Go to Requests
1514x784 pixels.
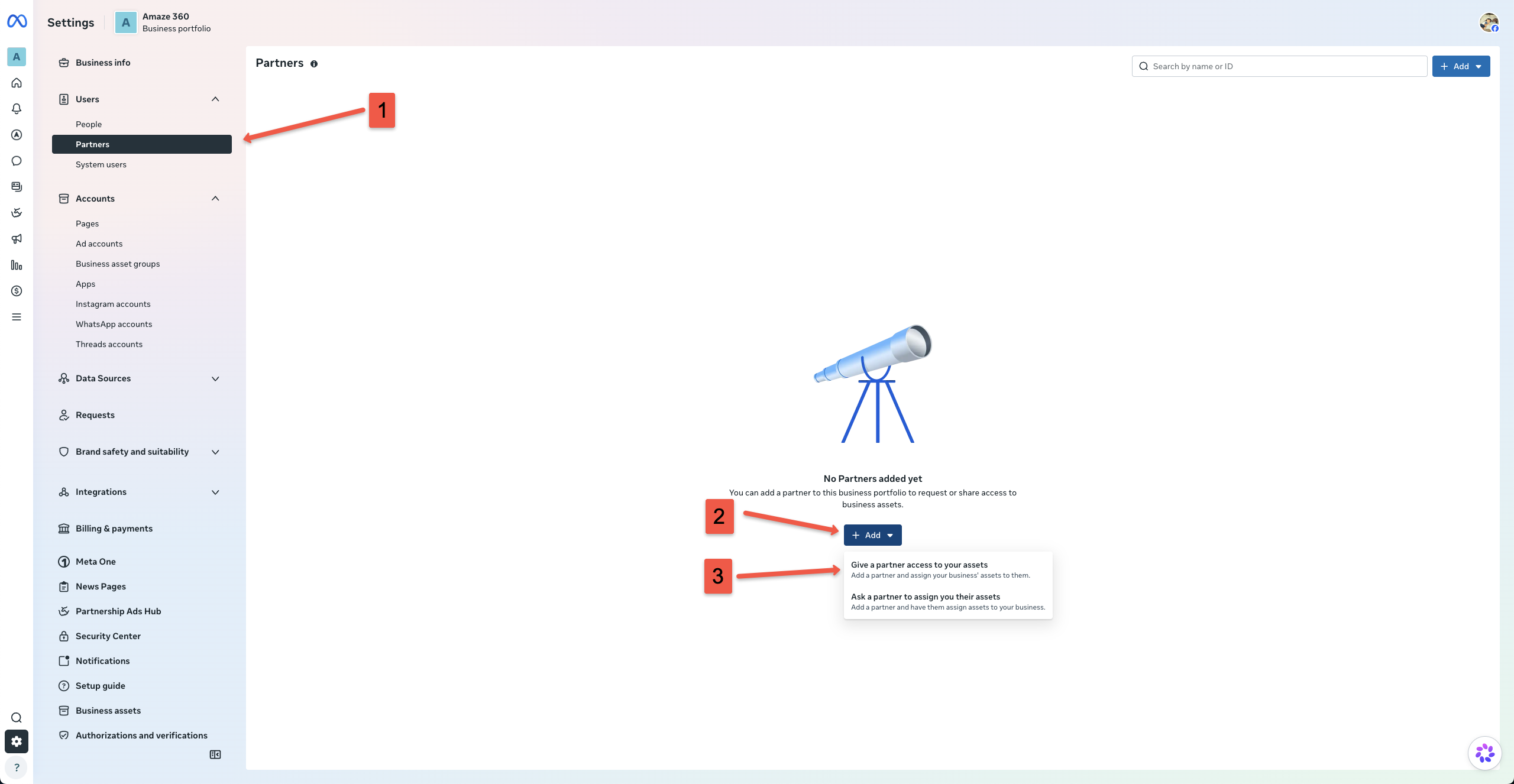click(142, 415)
